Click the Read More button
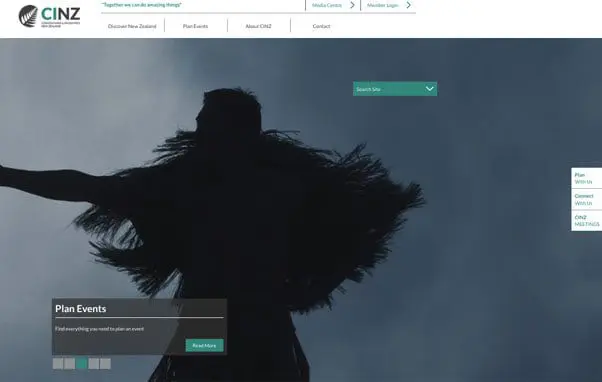 pyautogui.click(x=204, y=346)
